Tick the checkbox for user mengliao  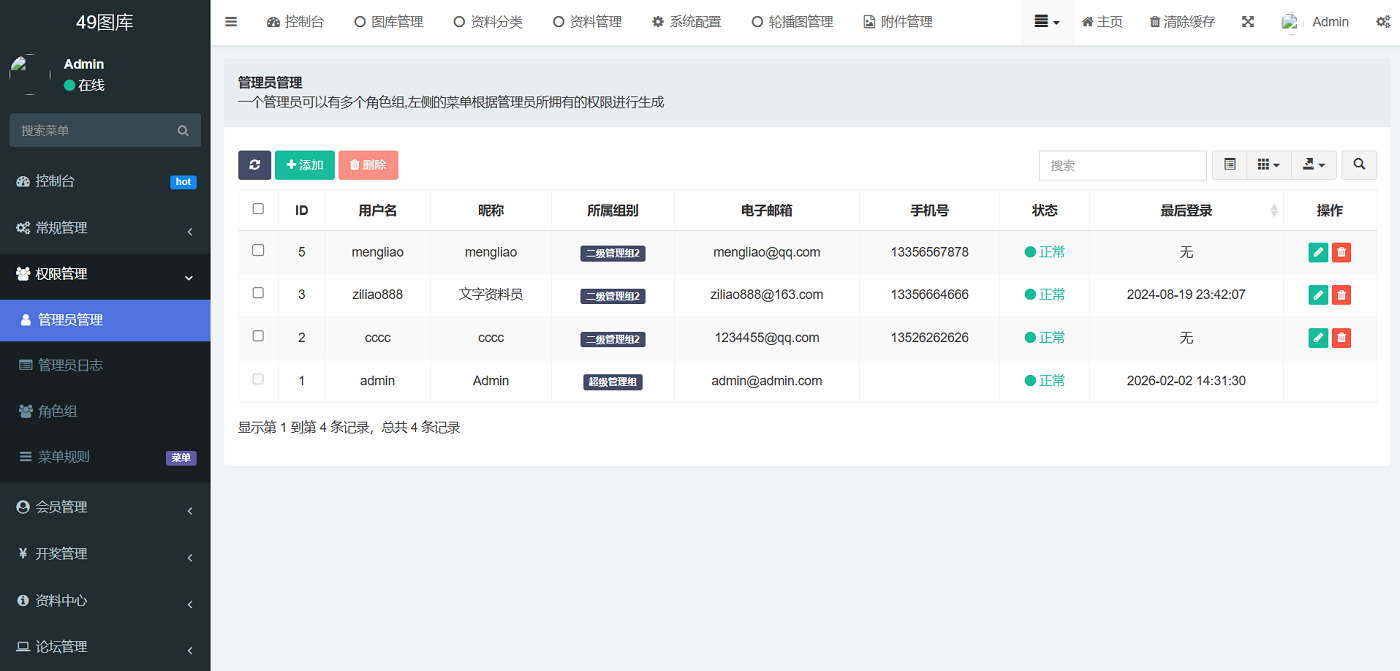point(258,251)
